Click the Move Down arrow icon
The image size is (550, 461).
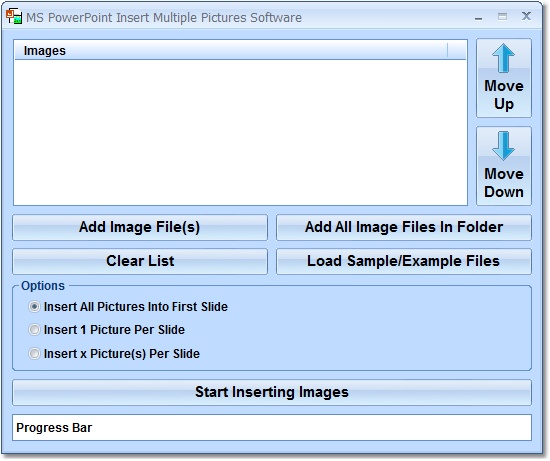pos(503,146)
